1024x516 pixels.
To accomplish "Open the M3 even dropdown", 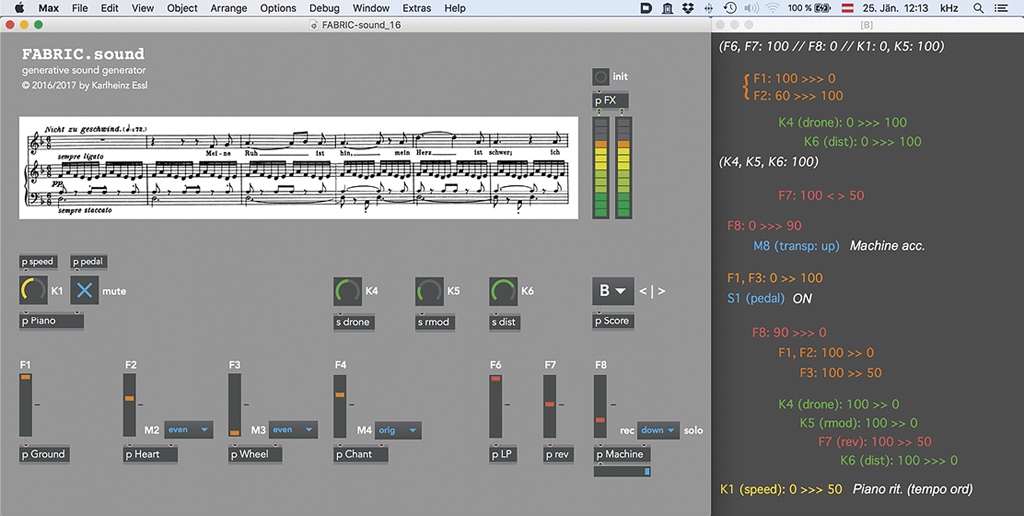I will (293, 430).
